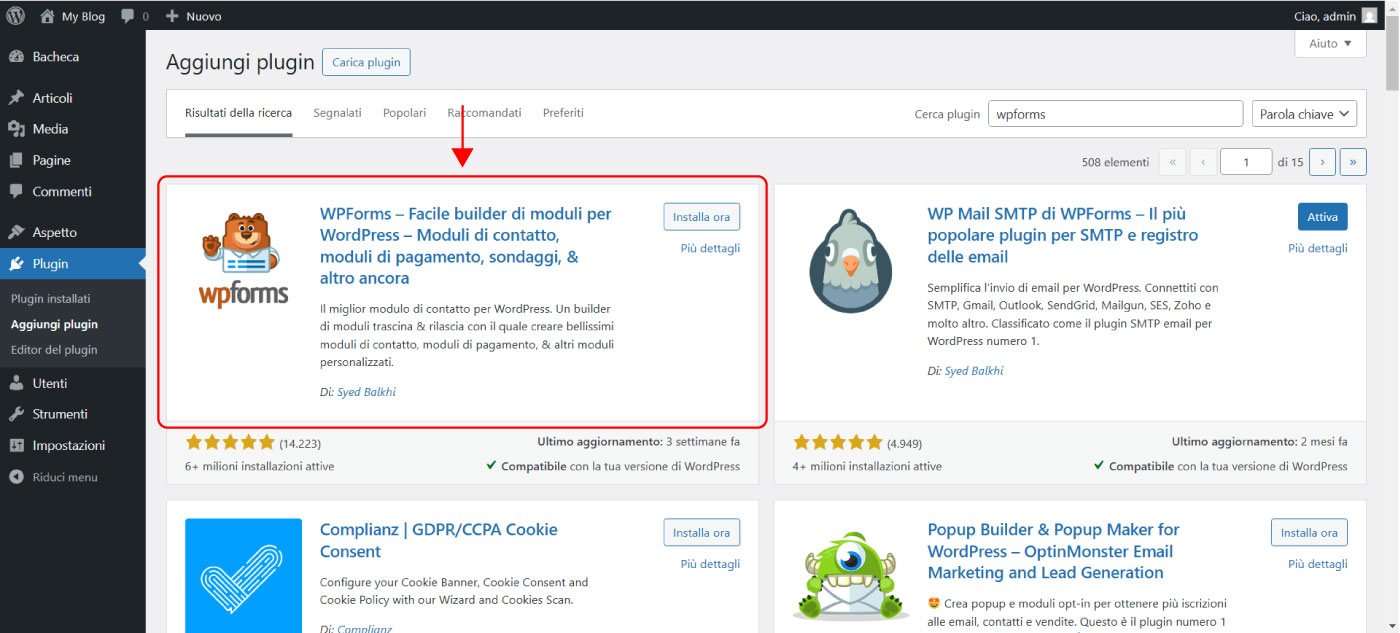Activate WP Mail SMTP plugin

tap(1322, 217)
